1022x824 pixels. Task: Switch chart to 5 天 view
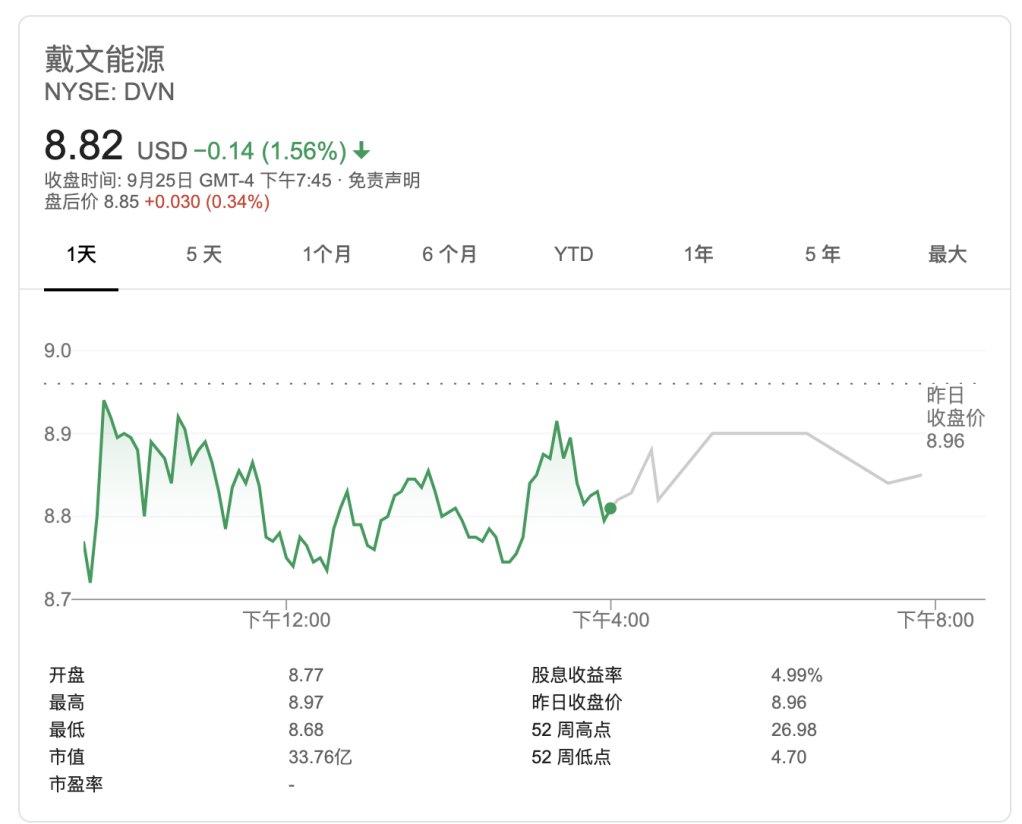click(x=204, y=254)
